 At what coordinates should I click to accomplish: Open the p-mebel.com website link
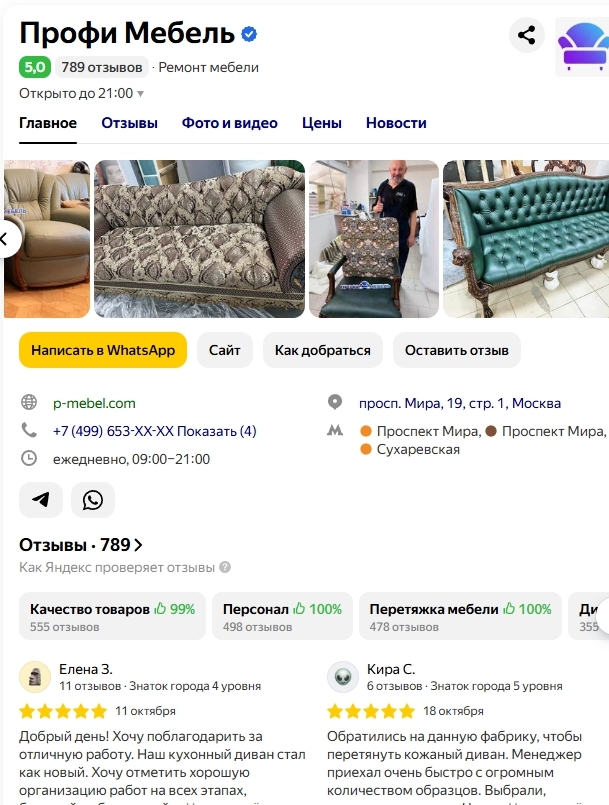[x=94, y=404]
